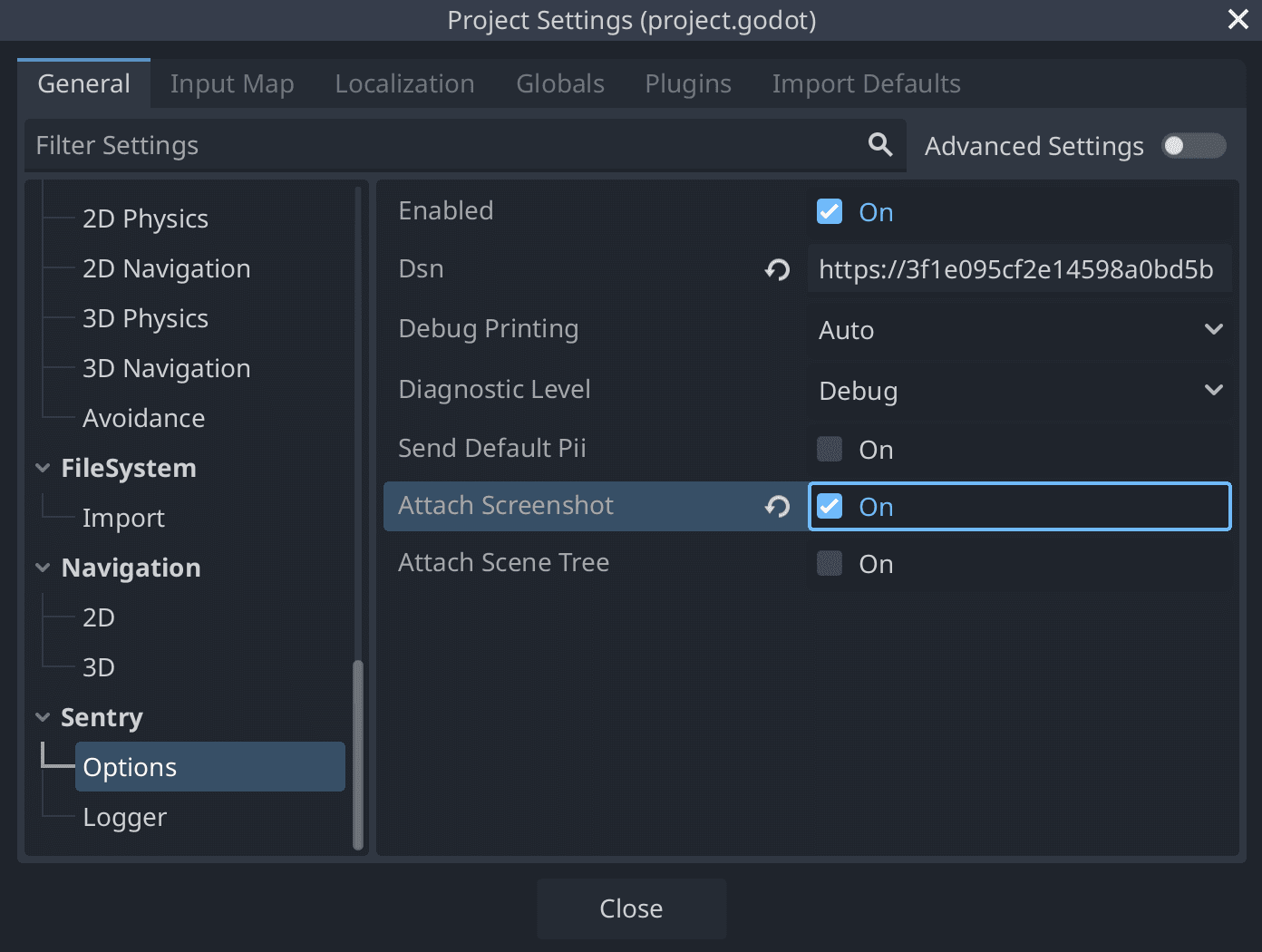Enable Send Default Pii
The height and width of the screenshot is (952, 1262).
coord(829,449)
